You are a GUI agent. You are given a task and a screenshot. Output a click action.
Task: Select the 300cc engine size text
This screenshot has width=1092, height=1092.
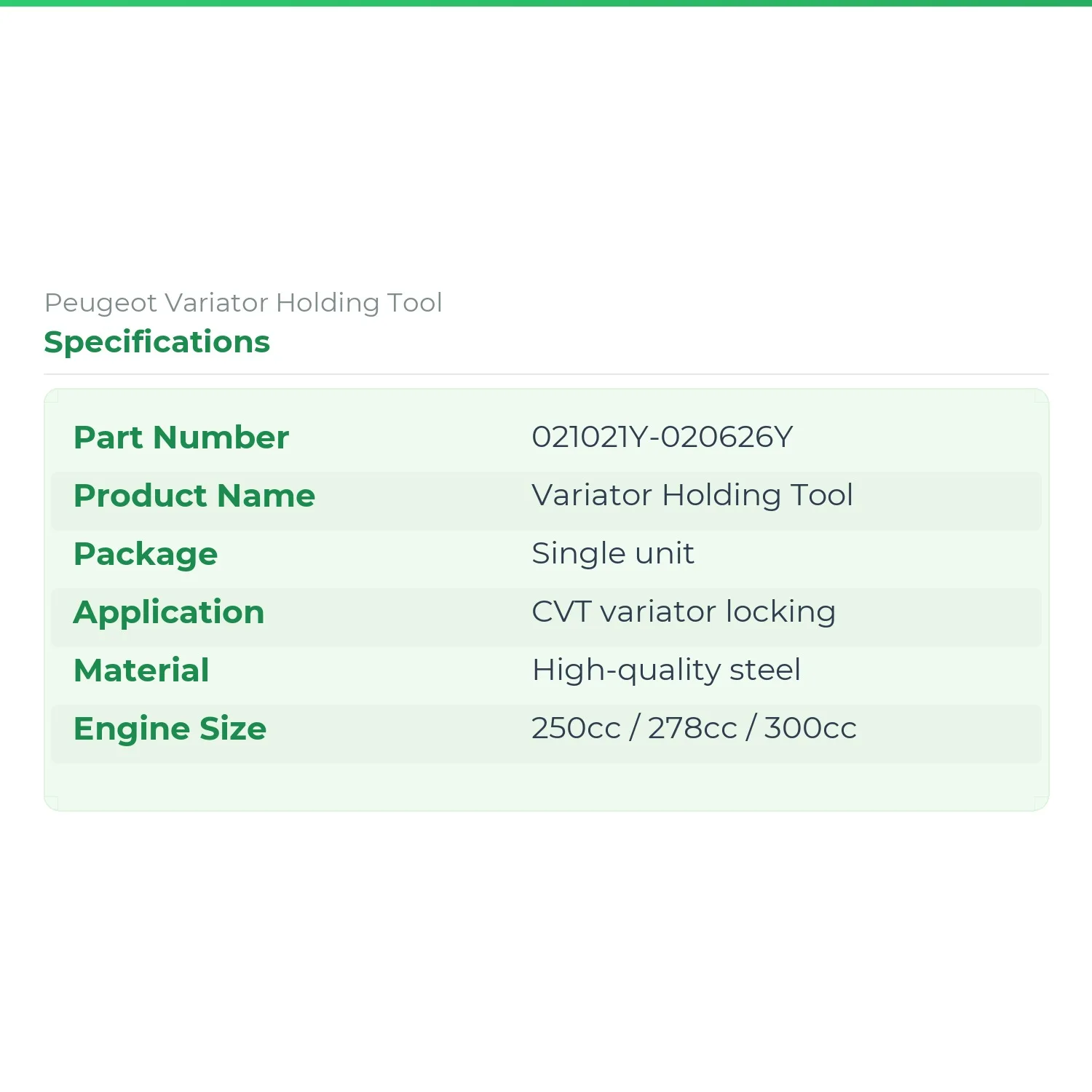pyautogui.click(x=810, y=729)
